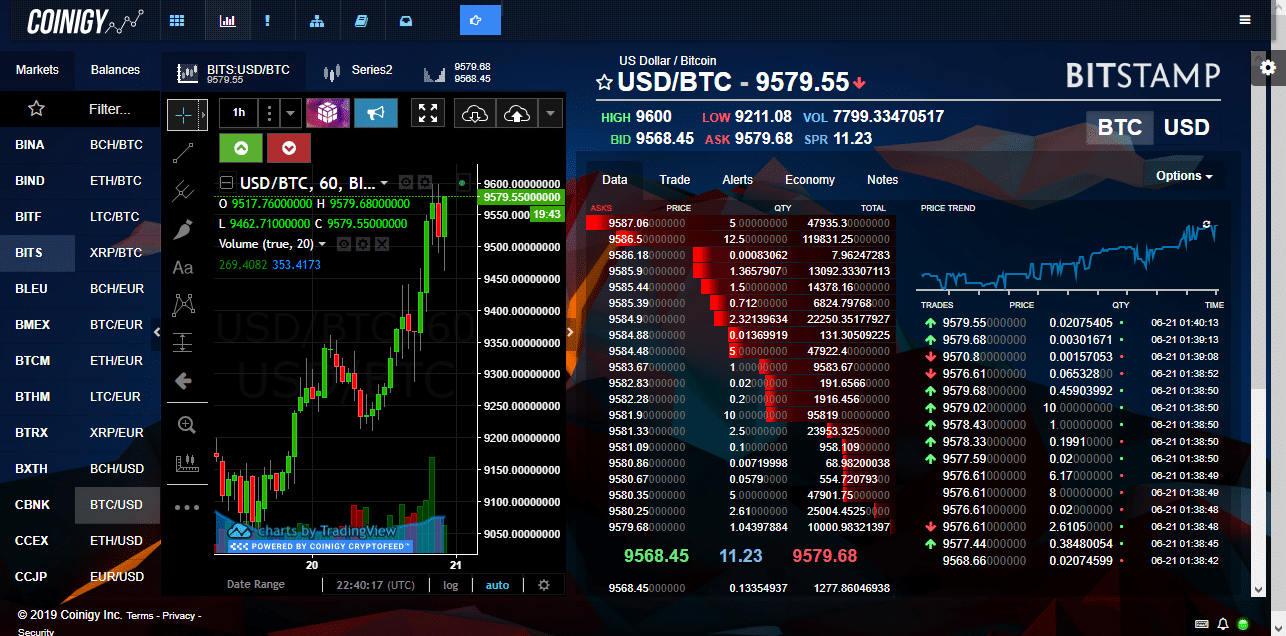Screen dimensions: 1286x636
Task: Switch to the Balances tab
Action: [115, 70]
